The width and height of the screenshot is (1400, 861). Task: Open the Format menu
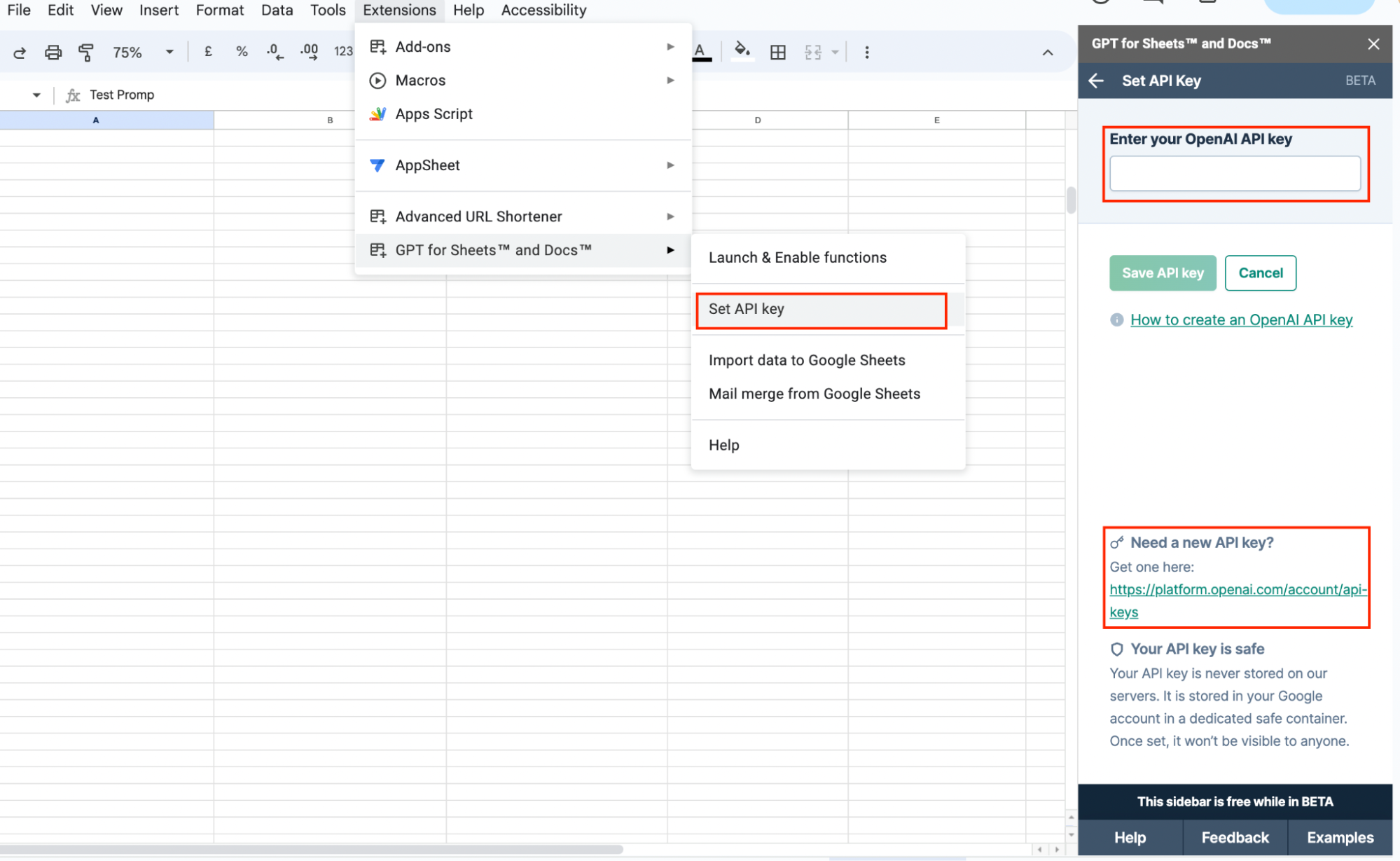click(220, 11)
